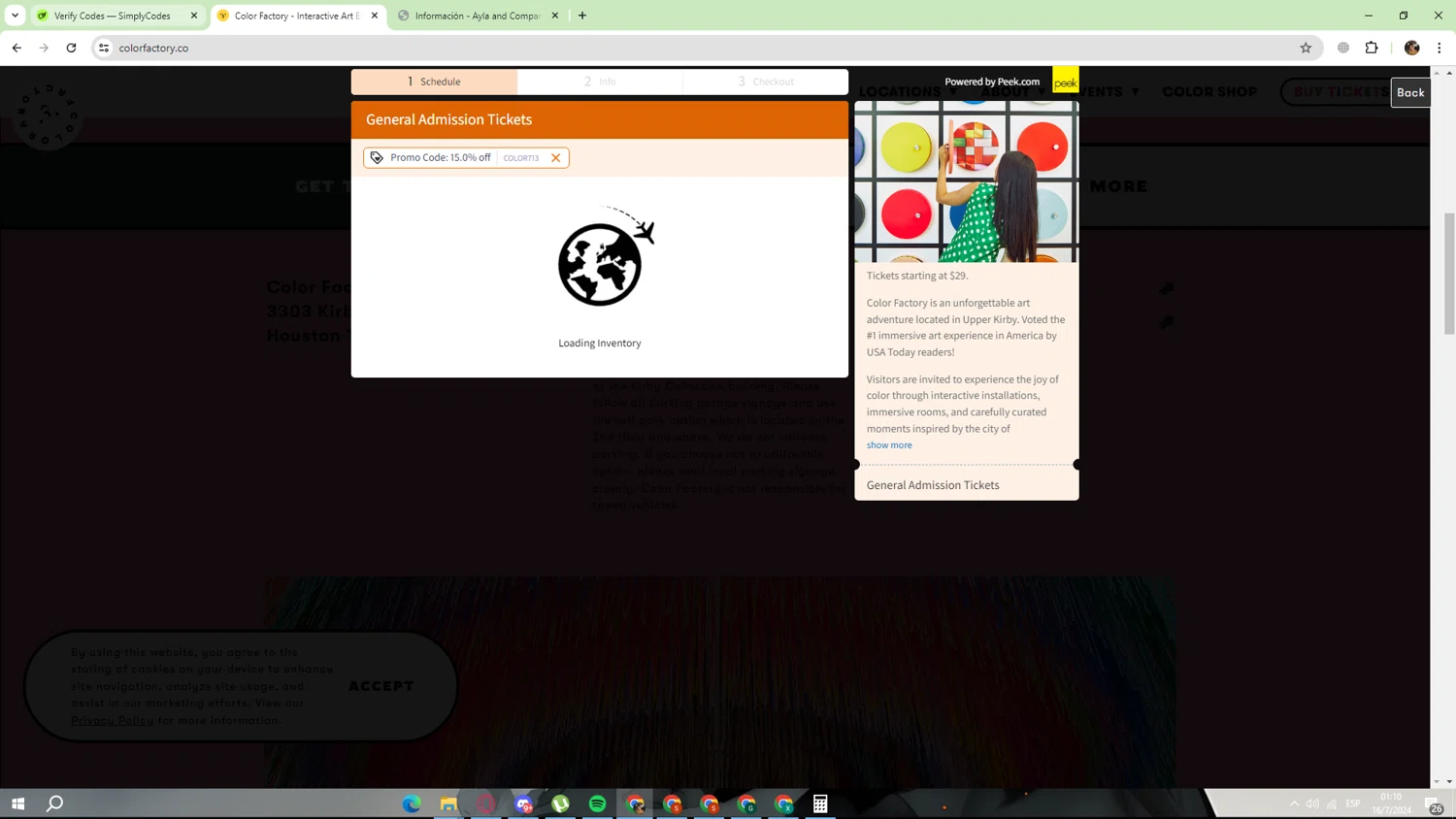Accept cookies with the ACCEPT button
The image size is (1456, 819).
click(x=381, y=686)
